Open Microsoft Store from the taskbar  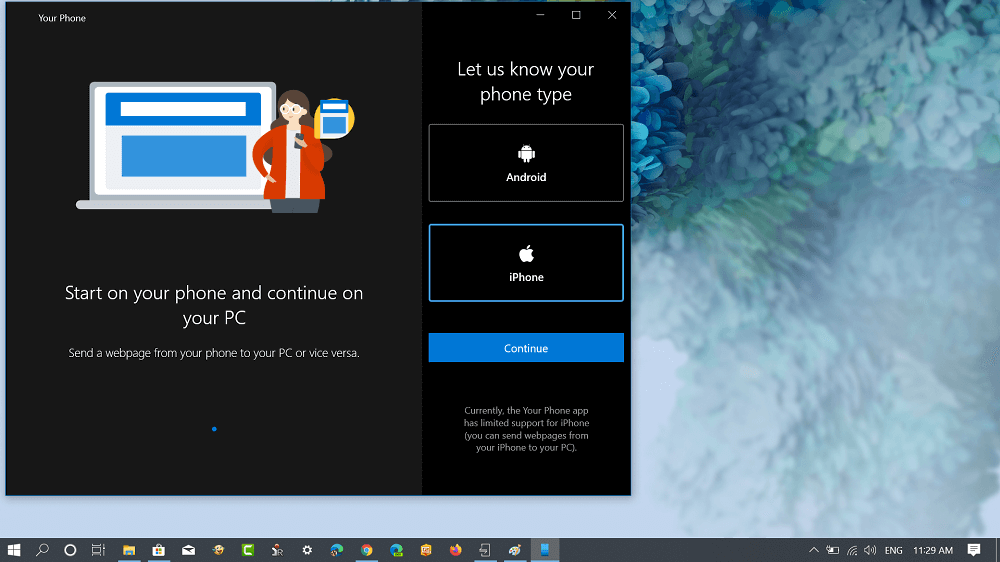159,550
